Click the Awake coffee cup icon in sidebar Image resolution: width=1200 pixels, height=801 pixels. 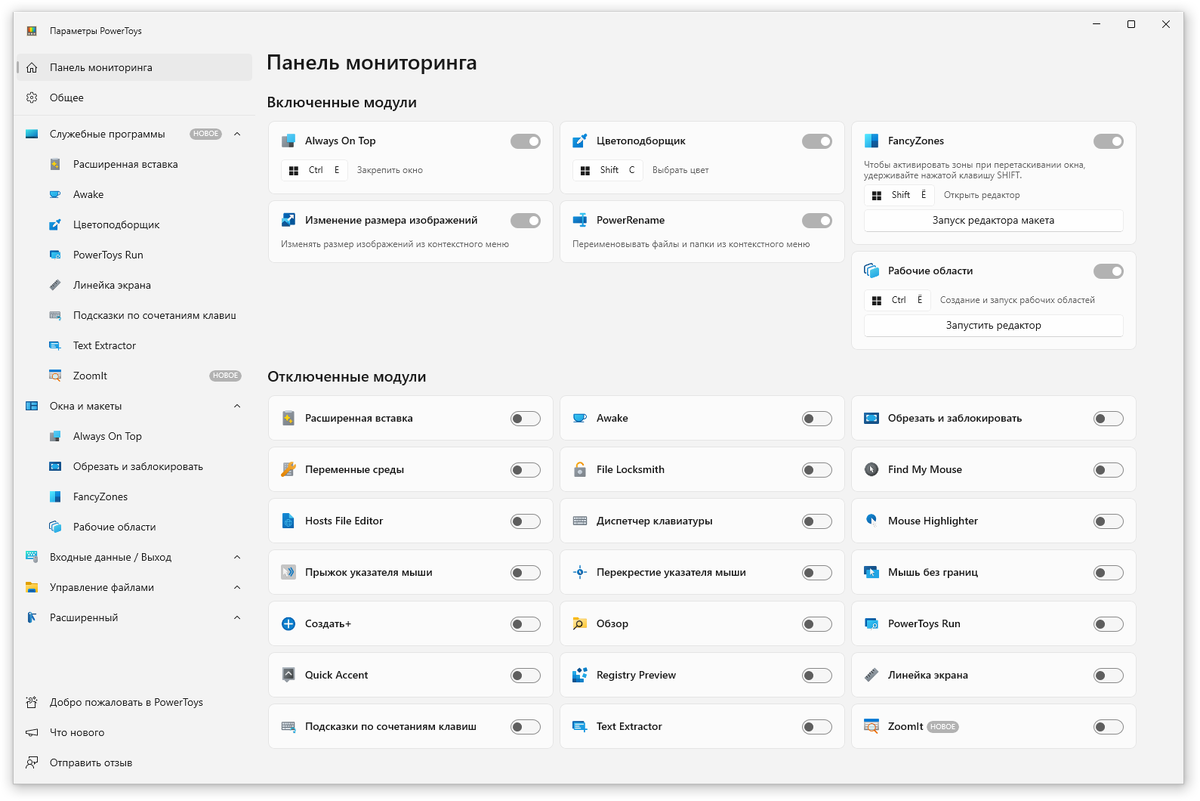54,195
